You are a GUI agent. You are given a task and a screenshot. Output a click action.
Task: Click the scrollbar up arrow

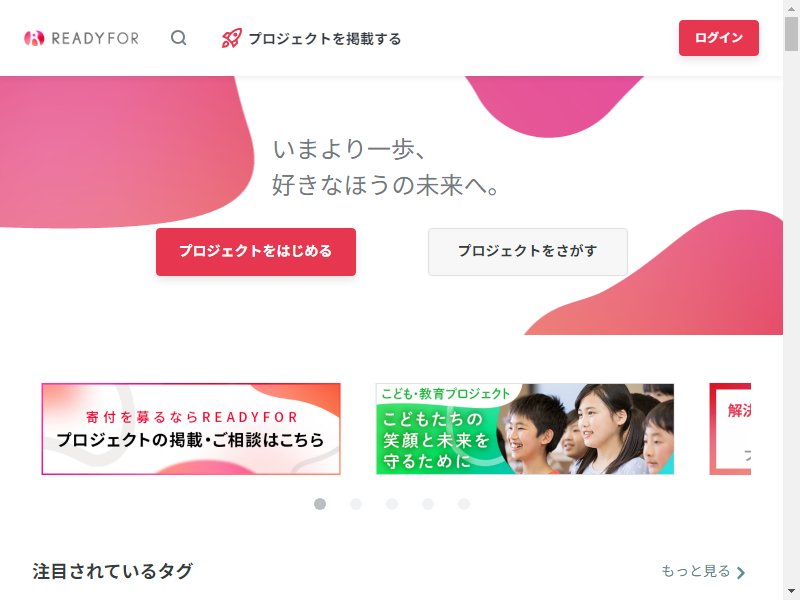[791, 7]
